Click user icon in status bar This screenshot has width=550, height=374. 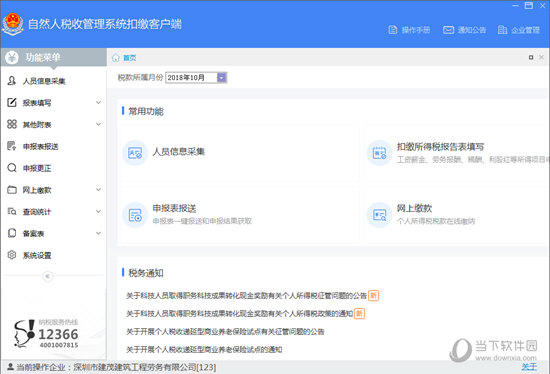click(x=11, y=367)
